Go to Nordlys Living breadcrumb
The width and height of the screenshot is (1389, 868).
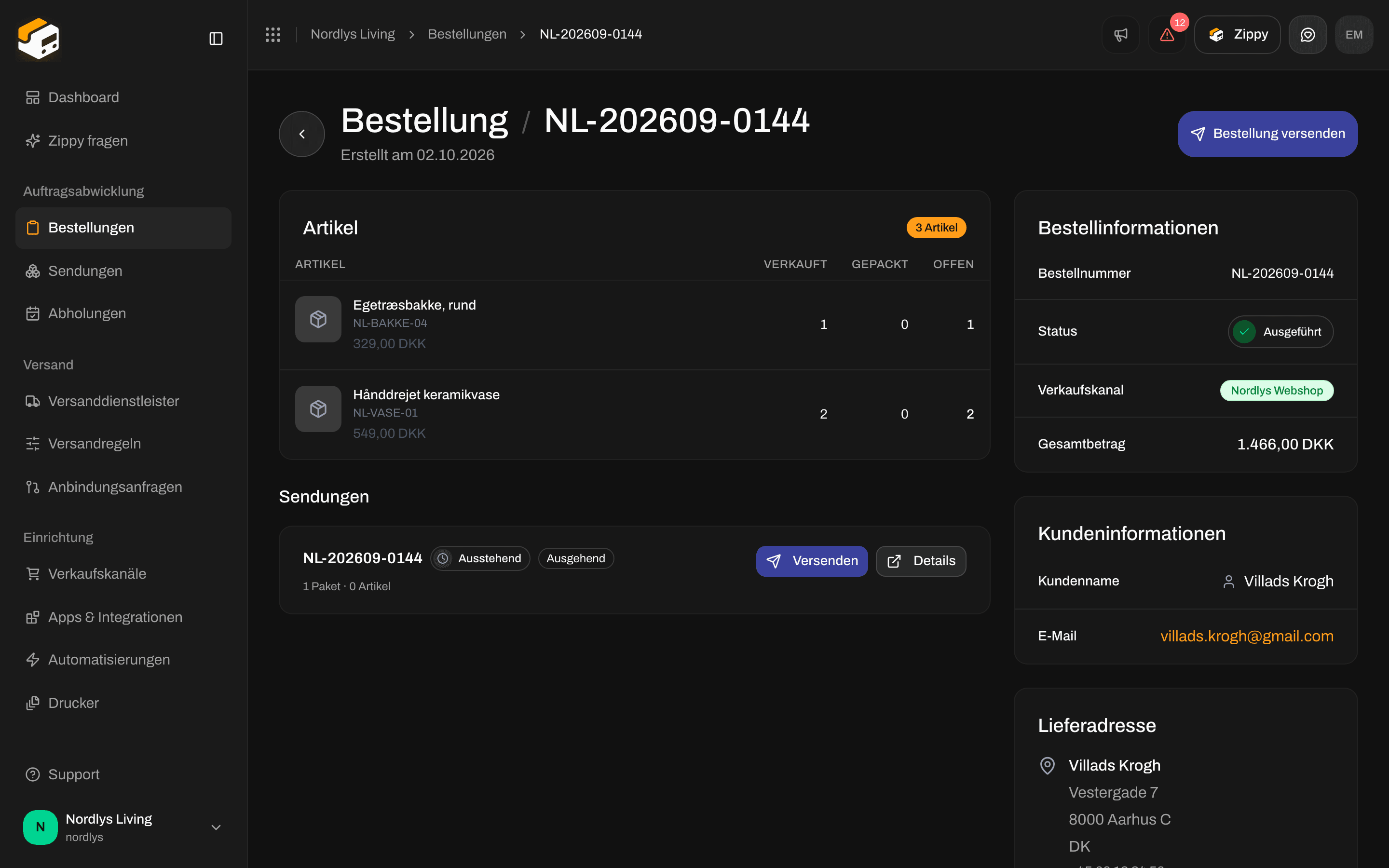353,34
